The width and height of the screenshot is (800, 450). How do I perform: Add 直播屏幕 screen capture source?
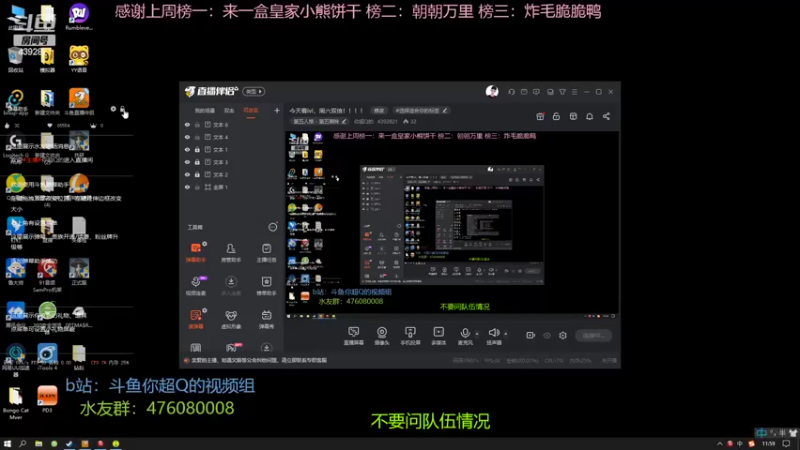pos(354,336)
